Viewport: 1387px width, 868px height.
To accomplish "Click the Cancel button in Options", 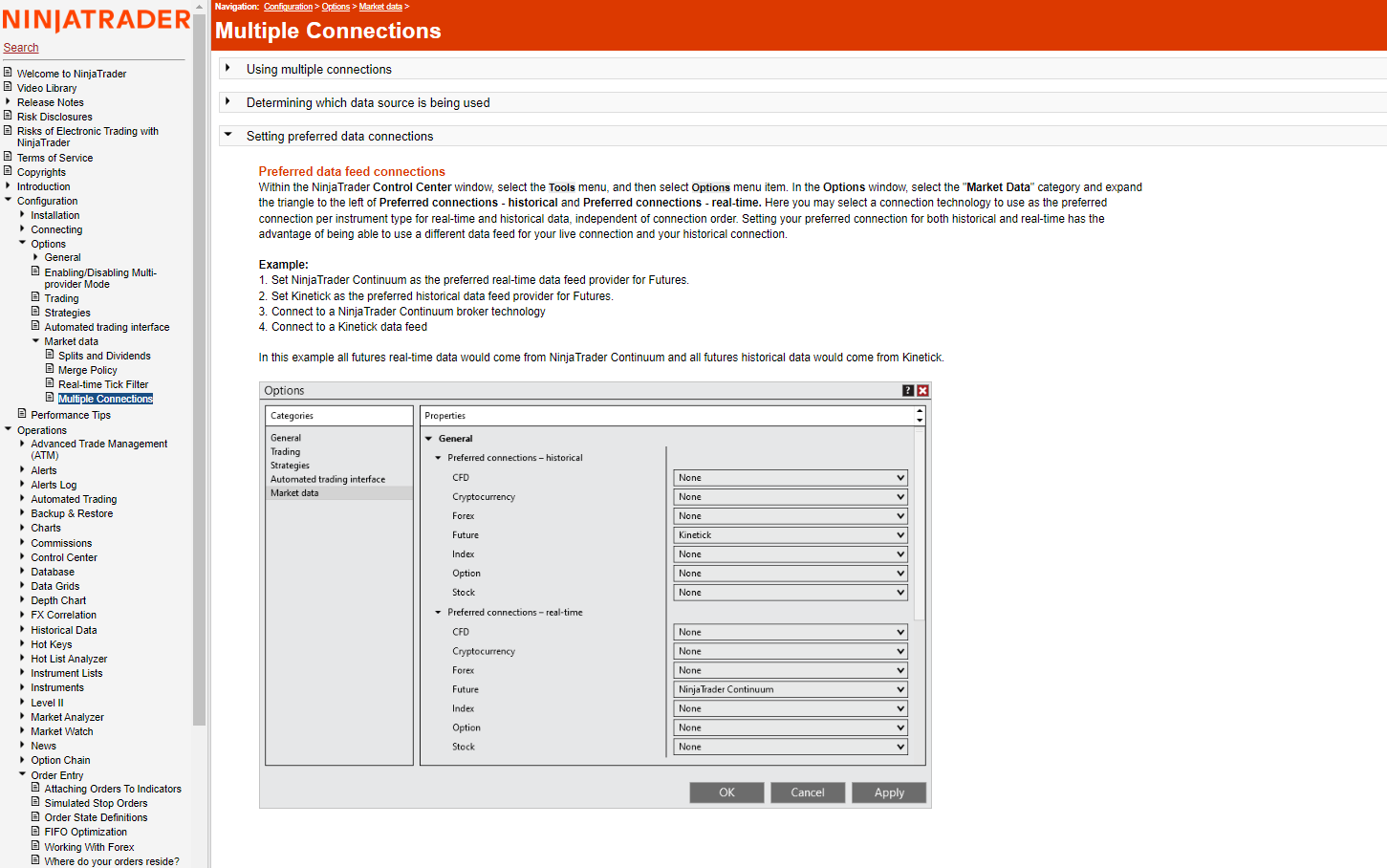I will click(808, 792).
